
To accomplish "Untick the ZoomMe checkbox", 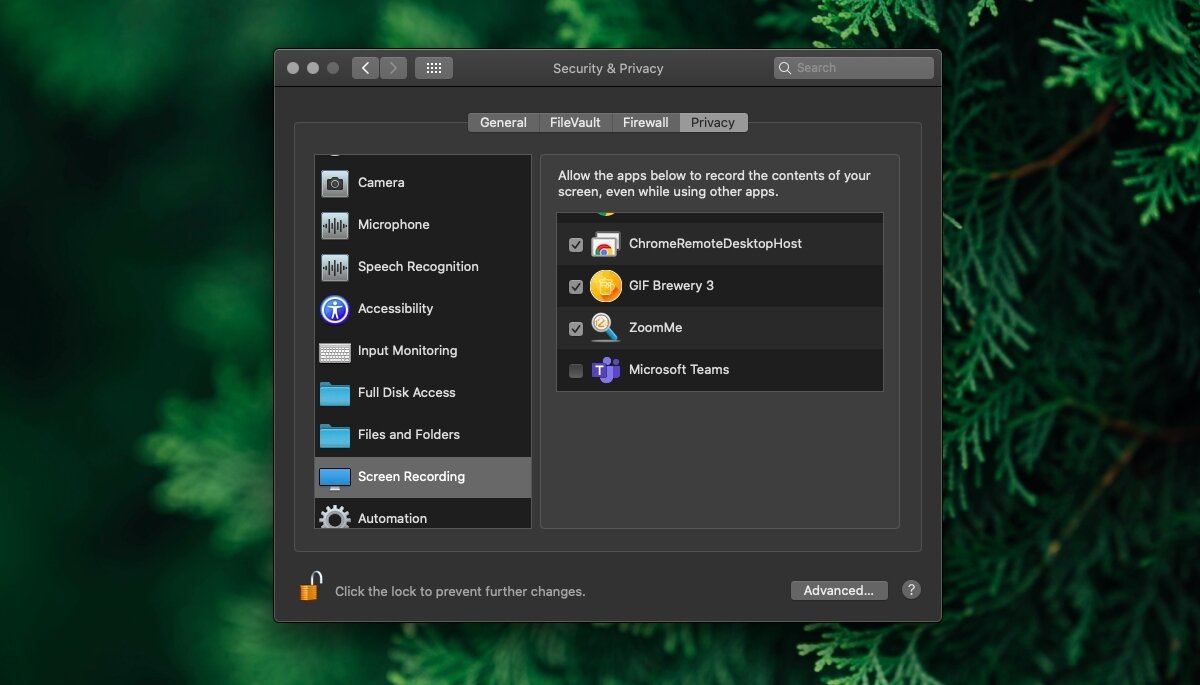I will click(x=576, y=329).
